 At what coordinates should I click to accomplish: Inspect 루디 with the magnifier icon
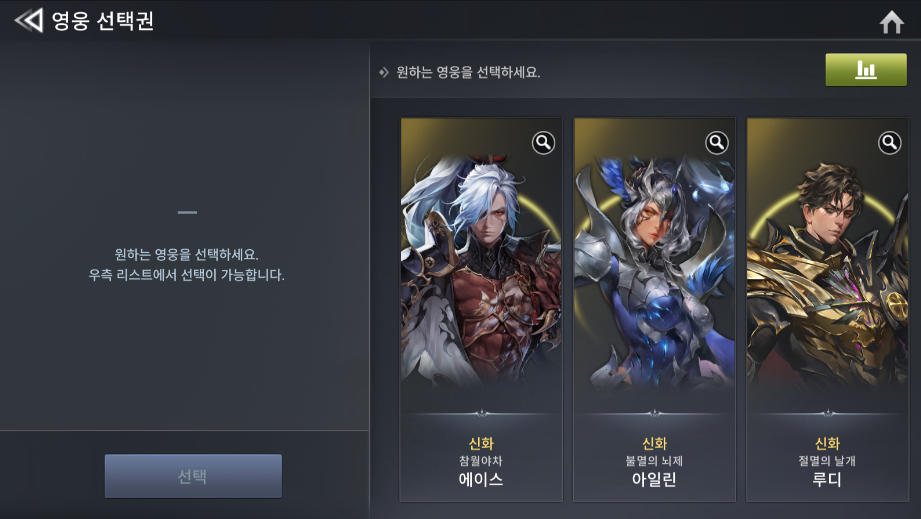coord(889,143)
